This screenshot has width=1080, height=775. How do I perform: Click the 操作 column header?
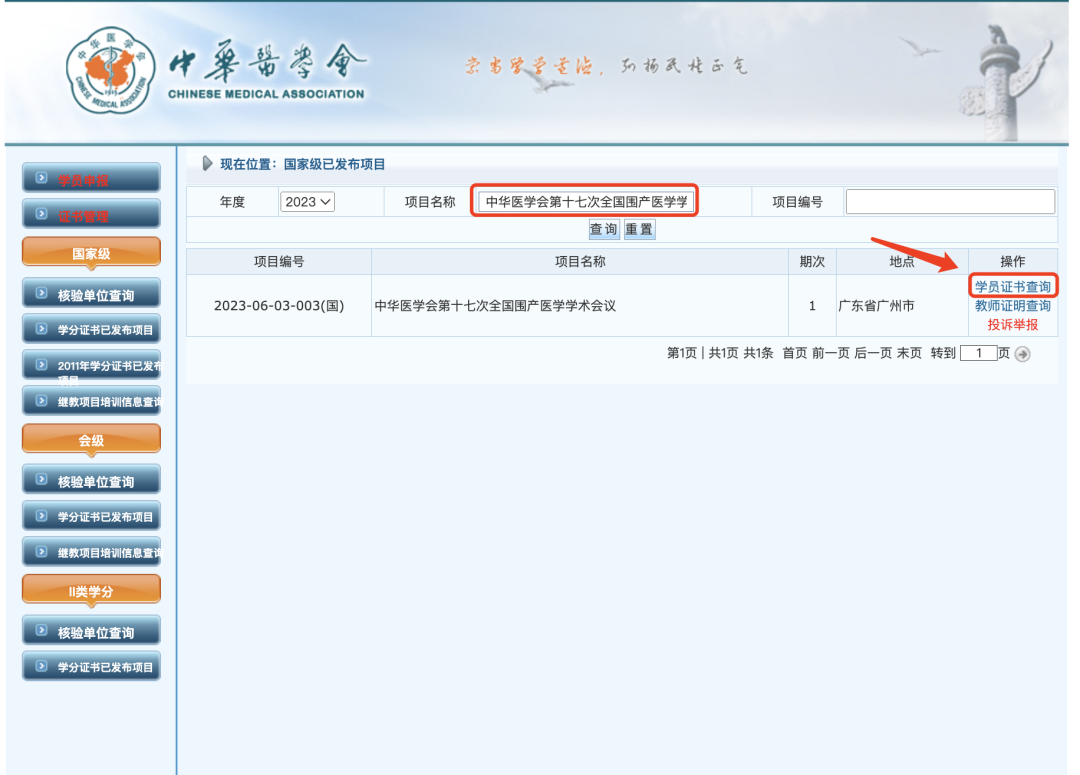tap(1012, 262)
